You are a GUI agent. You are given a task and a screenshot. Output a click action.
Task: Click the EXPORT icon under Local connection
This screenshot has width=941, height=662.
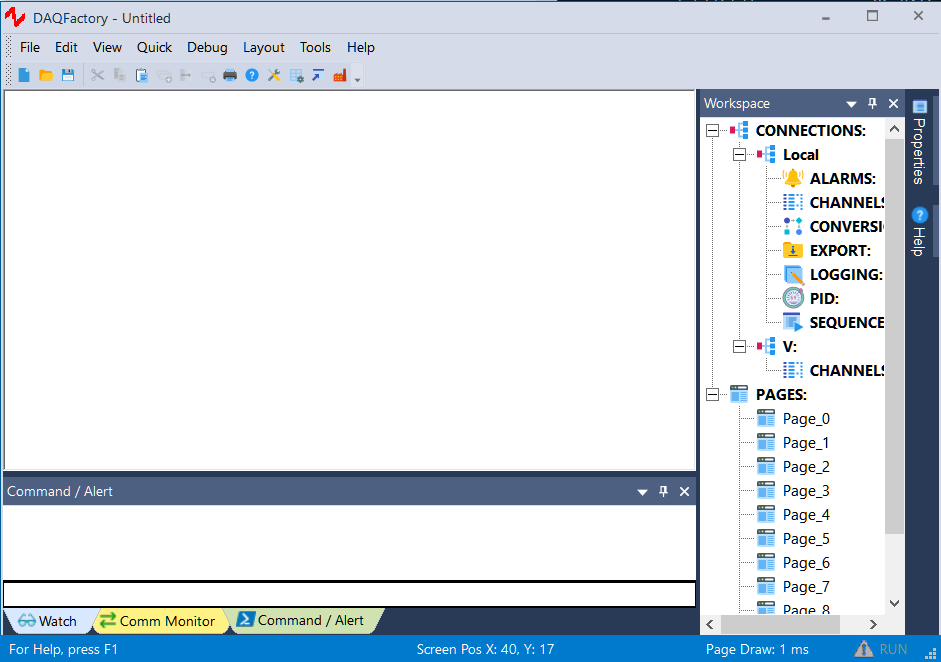pos(791,250)
